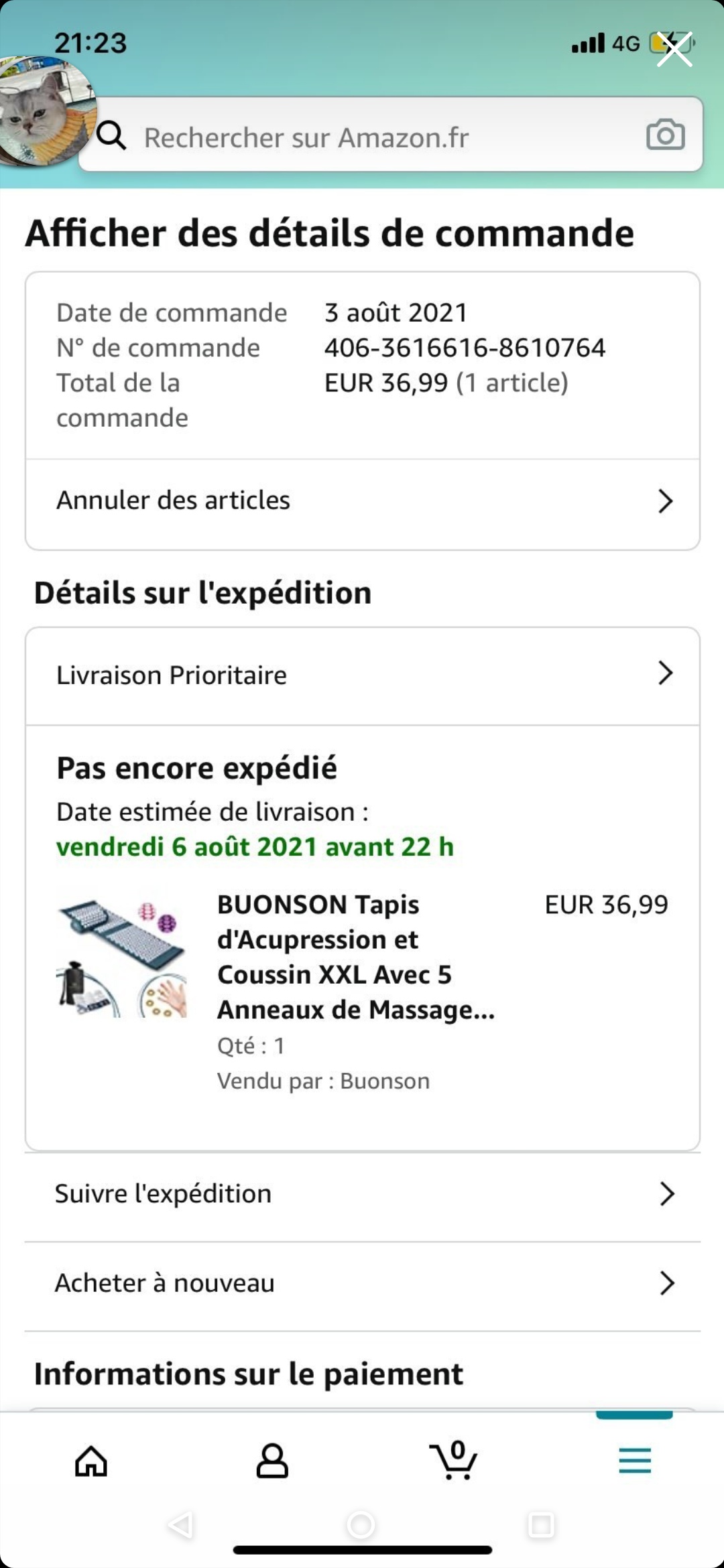Image resolution: width=724 pixels, height=1568 pixels.
Task: Select Acheter à nouveau option
Action: (x=165, y=1283)
